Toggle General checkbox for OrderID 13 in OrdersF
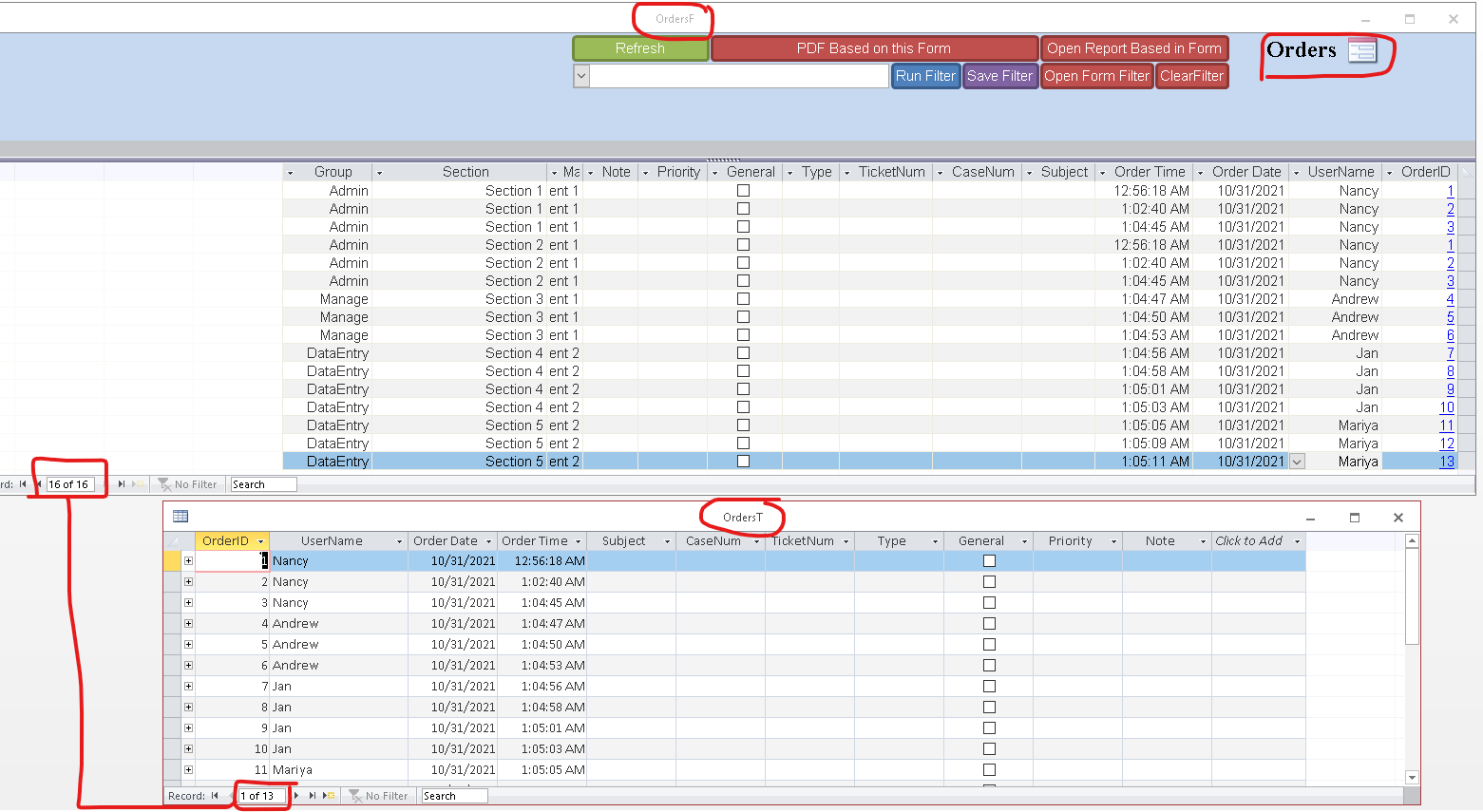The width and height of the screenshot is (1483, 812). click(x=743, y=462)
